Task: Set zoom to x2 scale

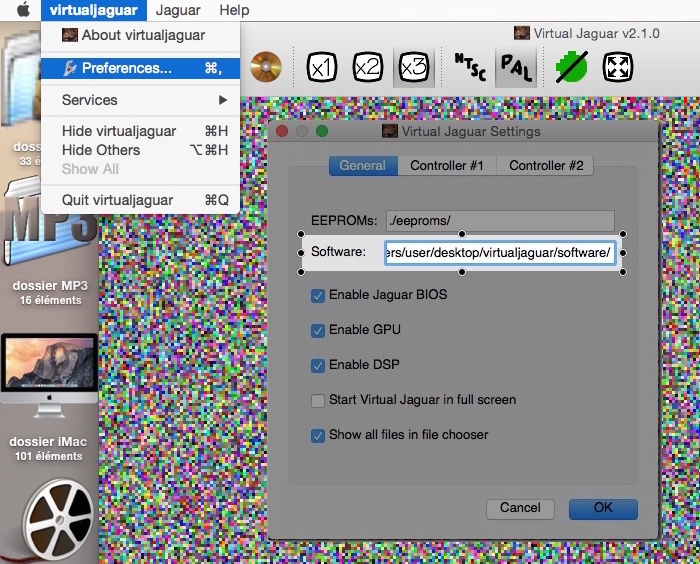Action: [x=367, y=67]
